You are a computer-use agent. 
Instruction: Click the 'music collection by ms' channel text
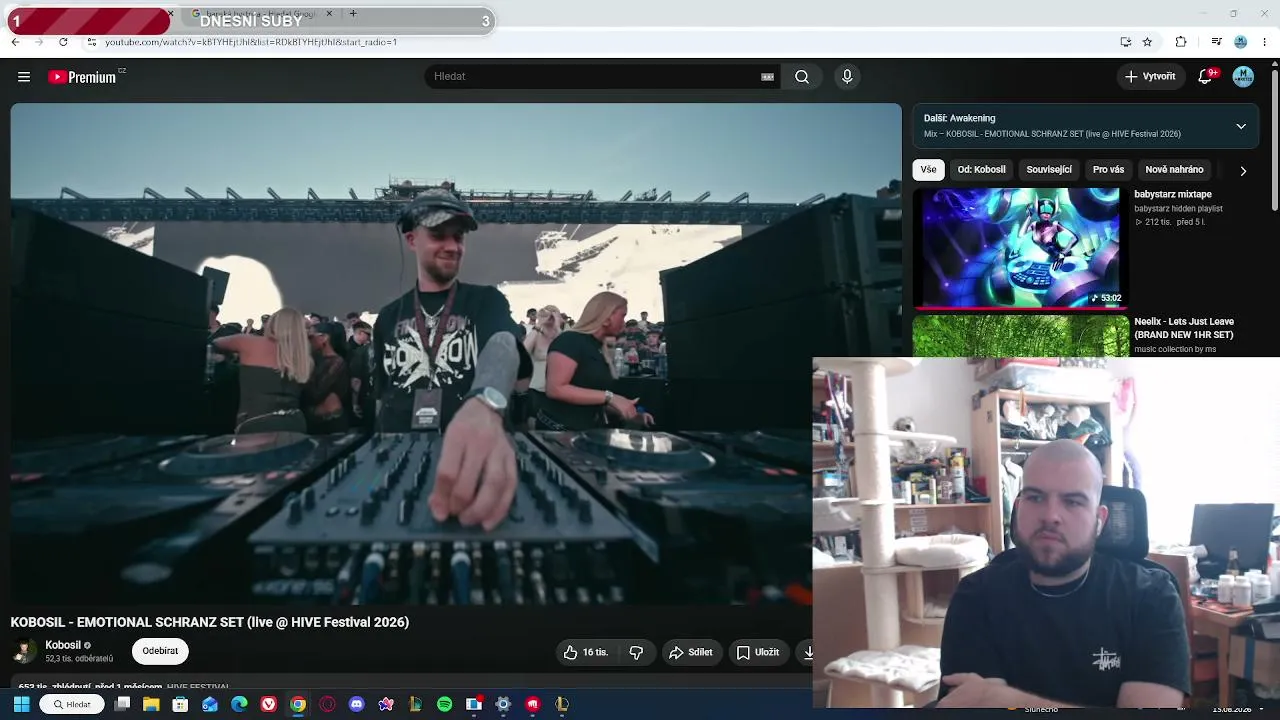pos(1175,349)
